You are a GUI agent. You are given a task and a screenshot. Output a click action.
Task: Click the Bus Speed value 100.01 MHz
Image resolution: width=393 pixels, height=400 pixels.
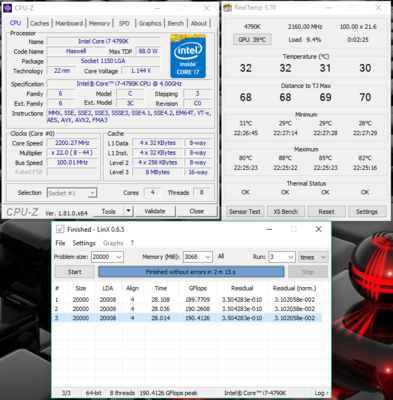(x=72, y=162)
